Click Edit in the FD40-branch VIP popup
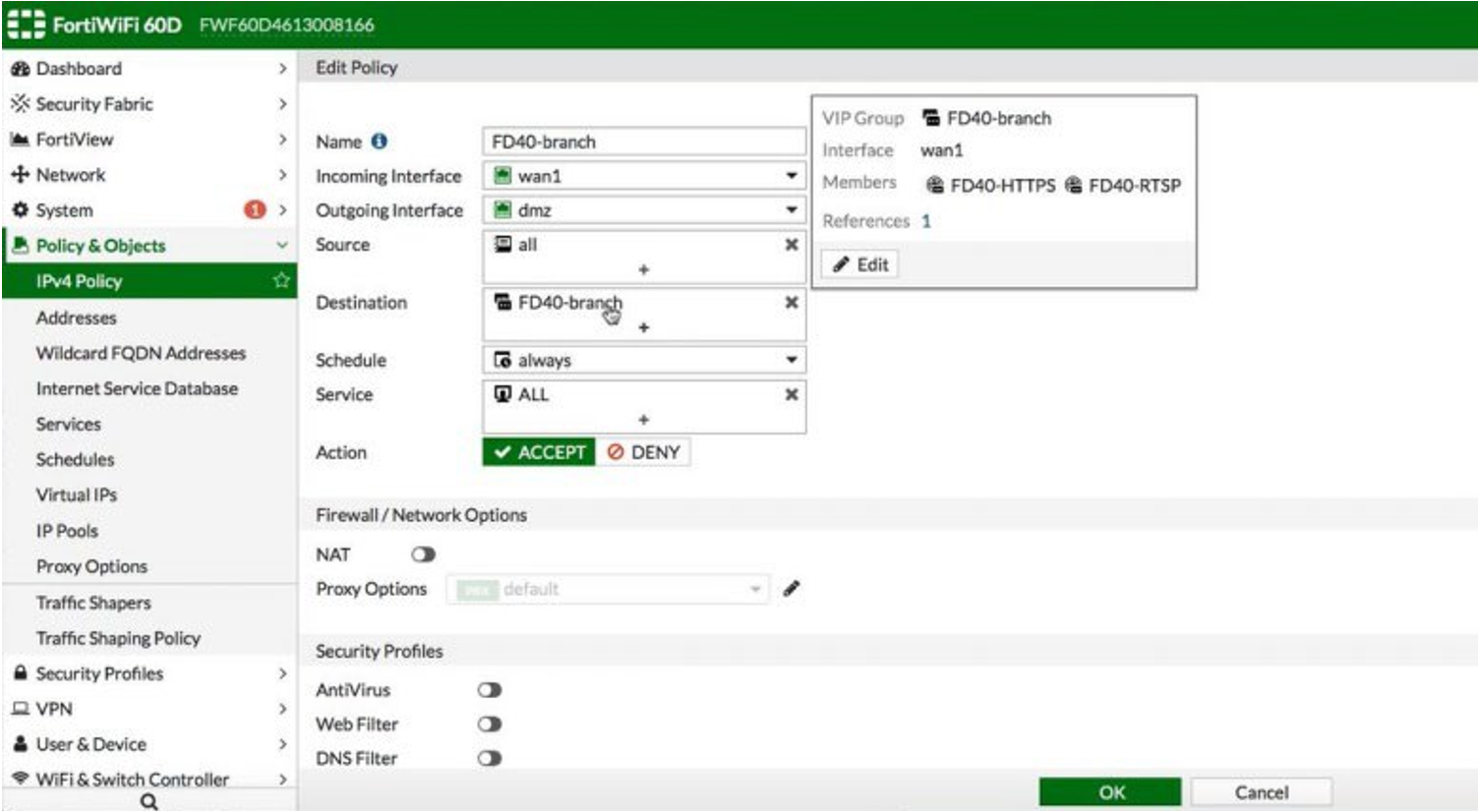The image size is (1480, 812). [861, 263]
